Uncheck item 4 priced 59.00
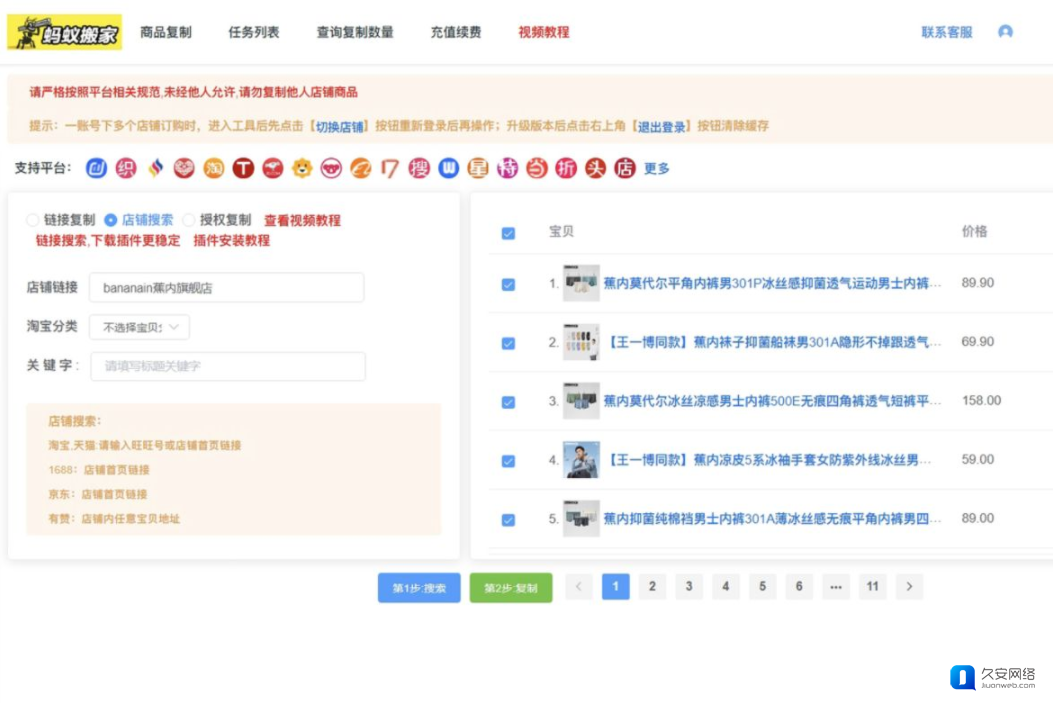This screenshot has width=1053, height=703. pos(508,461)
